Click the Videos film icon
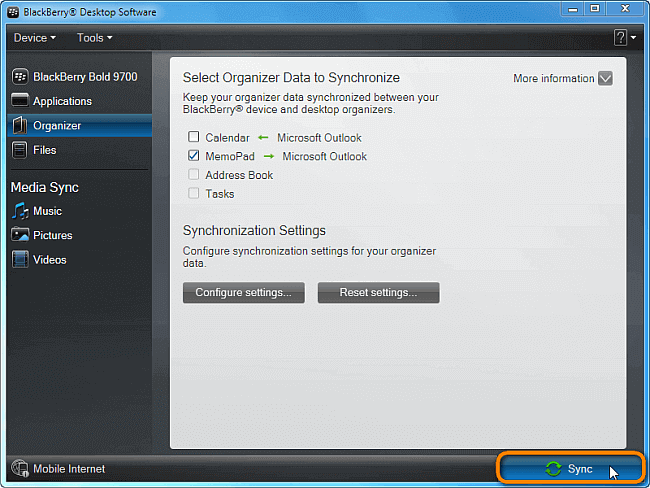650x488 pixels. pyautogui.click(x=20, y=260)
